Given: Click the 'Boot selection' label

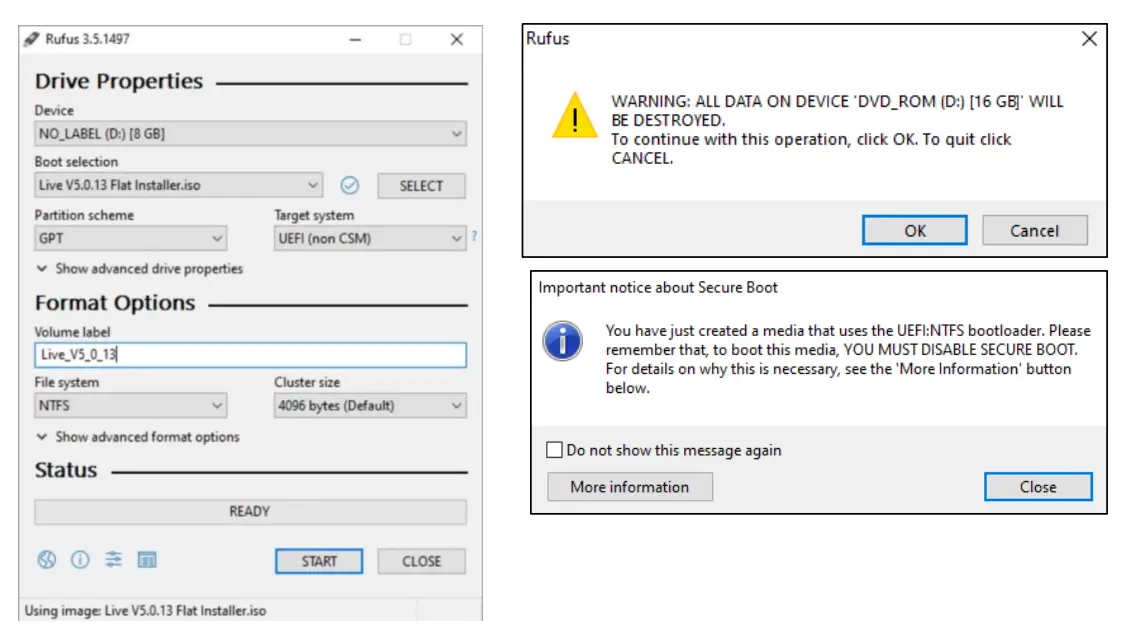Looking at the screenshot, I should tap(76, 162).
